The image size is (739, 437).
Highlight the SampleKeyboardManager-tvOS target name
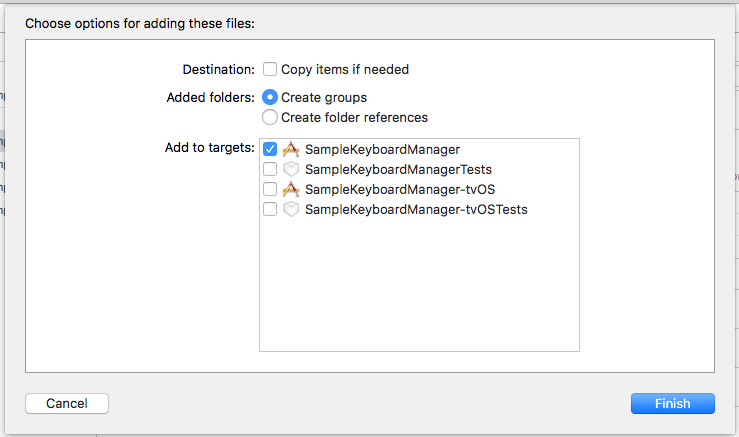[400, 189]
